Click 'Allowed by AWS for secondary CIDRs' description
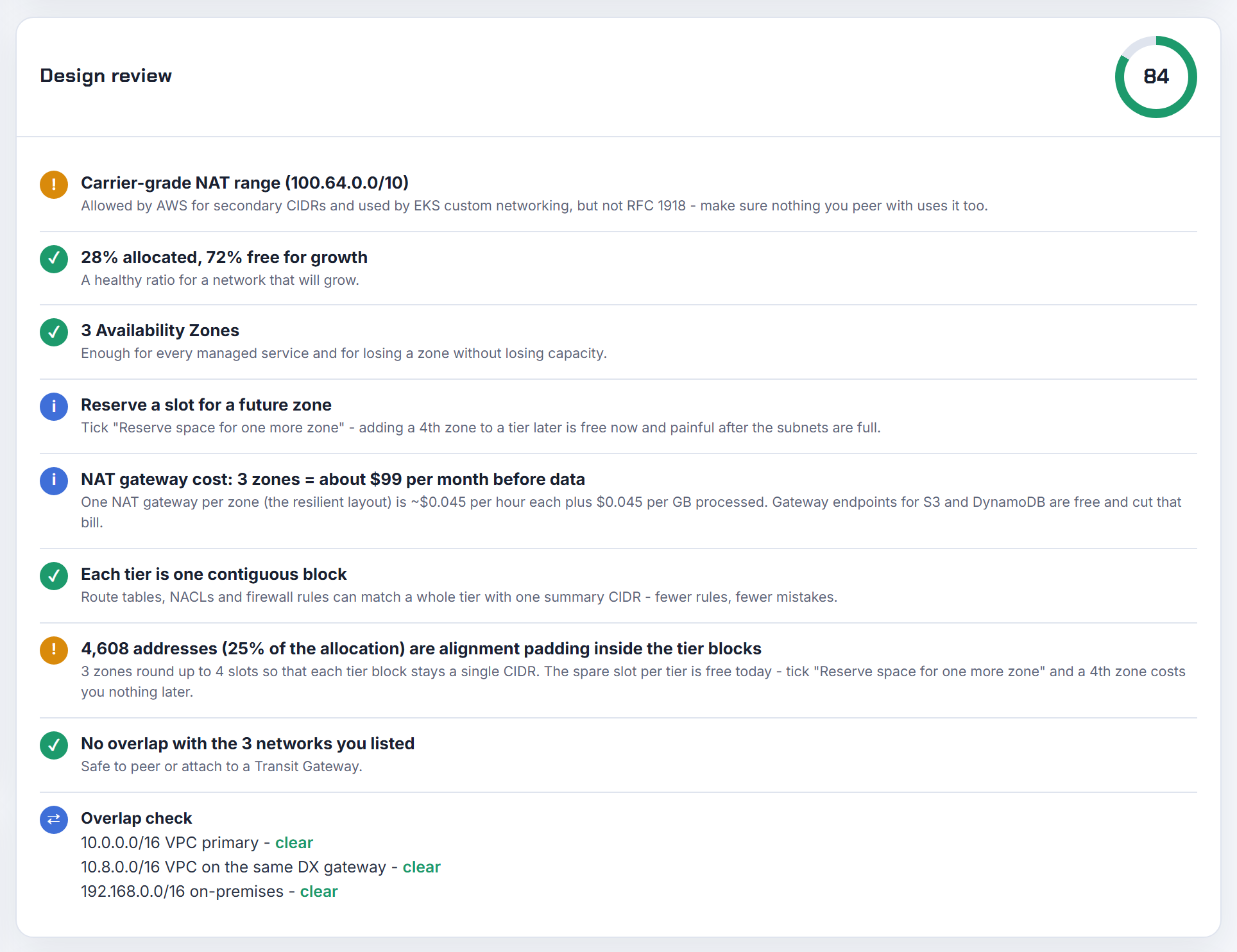This screenshot has width=1237, height=952. click(x=534, y=206)
